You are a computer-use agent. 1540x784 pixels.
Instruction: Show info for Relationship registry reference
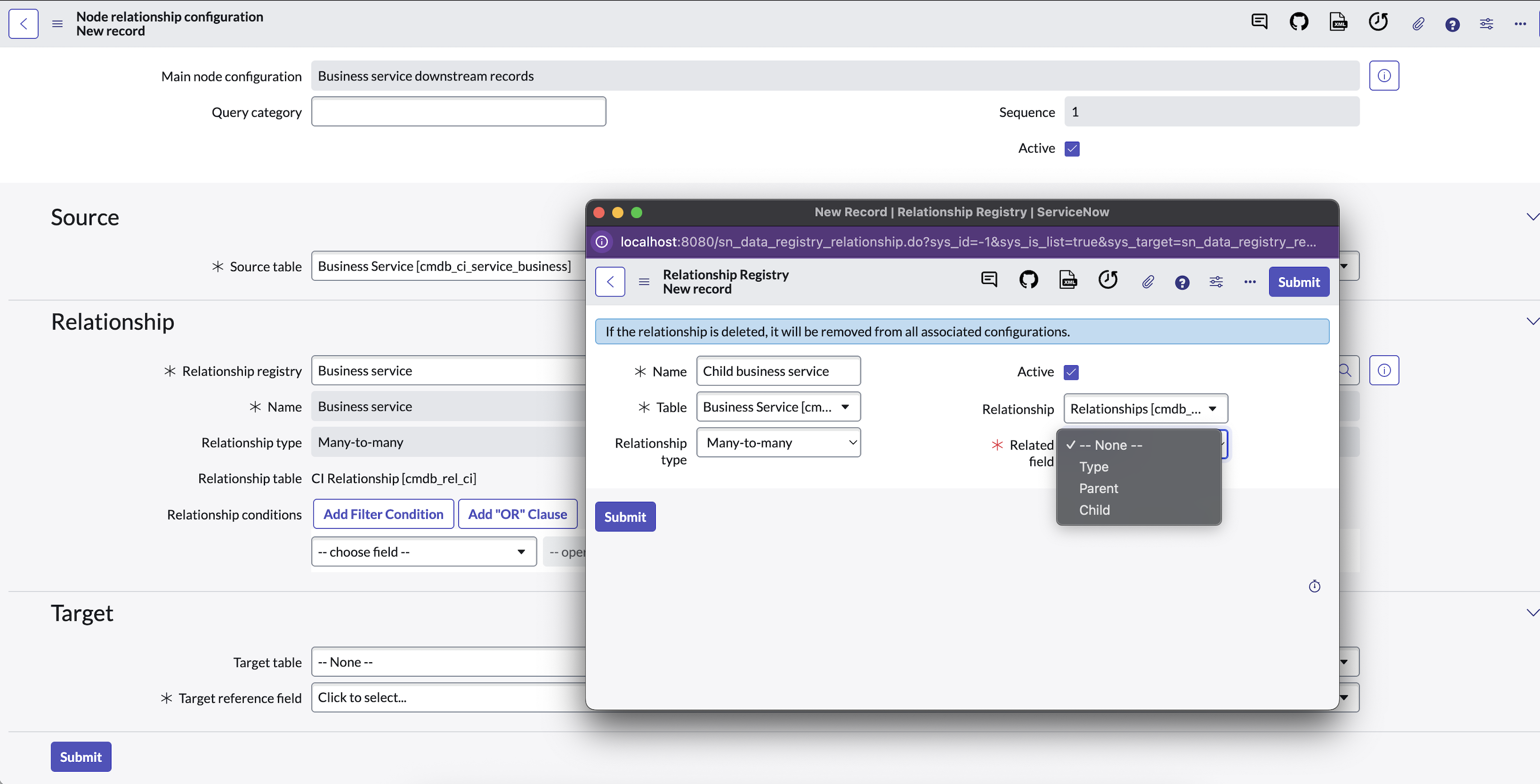(1384, 371)
